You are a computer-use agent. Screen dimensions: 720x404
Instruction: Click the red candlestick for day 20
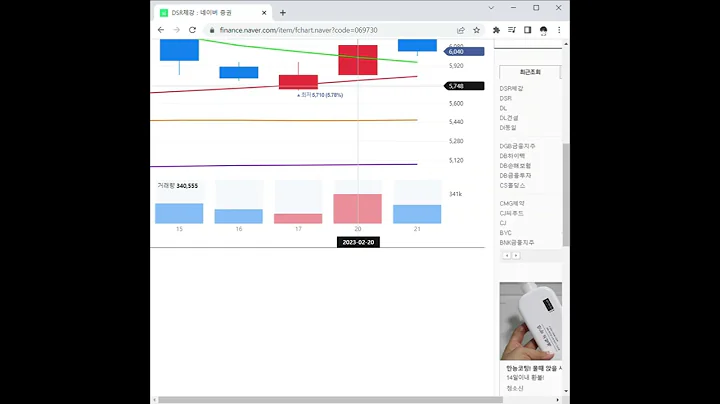point(358,60)
